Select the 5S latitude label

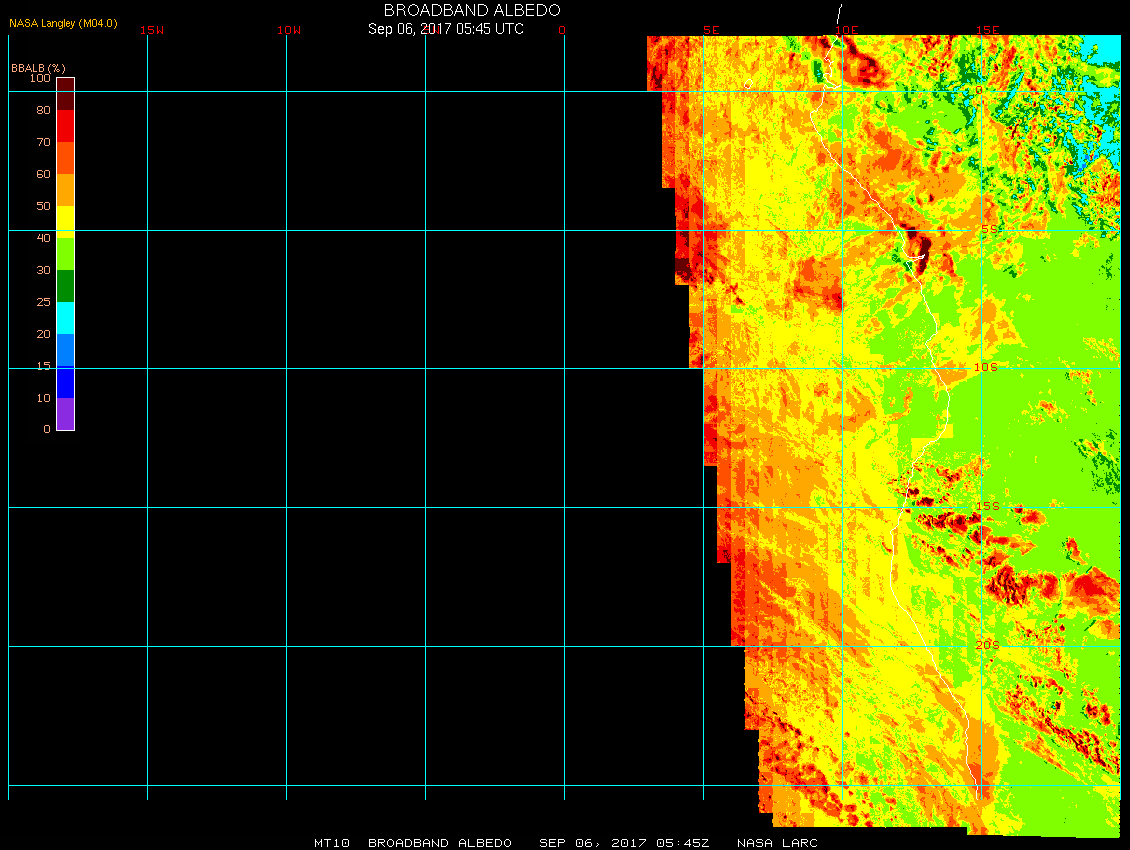pos(988,229)
